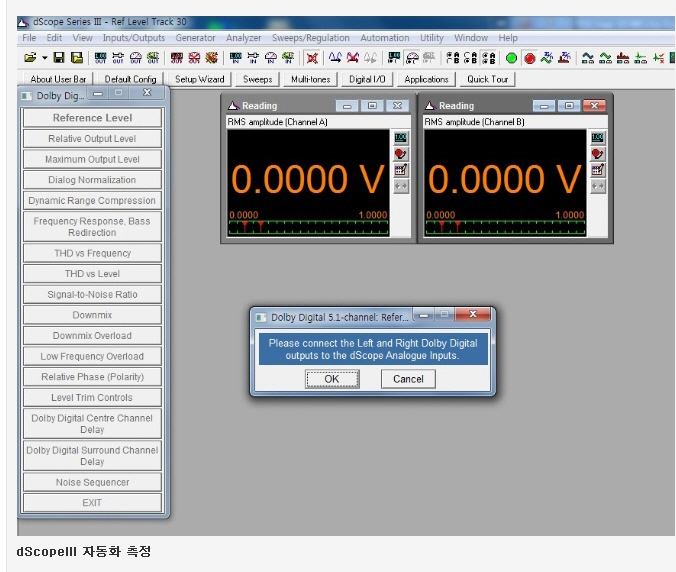
Task: Click the Channel B bargraph scale
Action: (505, 227)
